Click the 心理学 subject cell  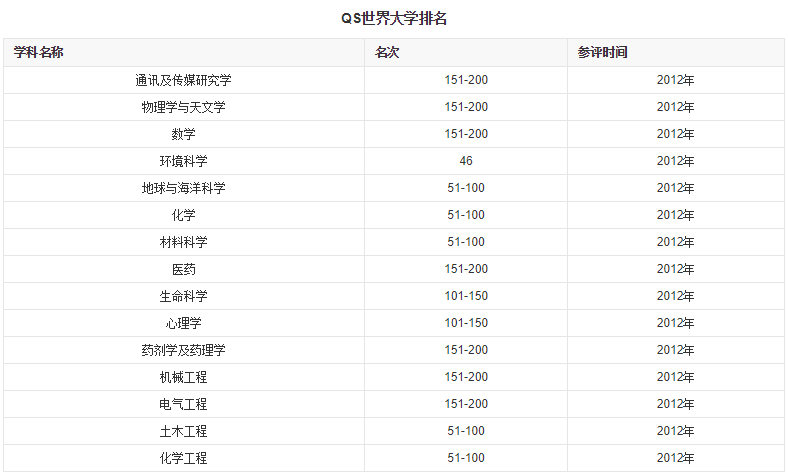[x=183, y=323]
